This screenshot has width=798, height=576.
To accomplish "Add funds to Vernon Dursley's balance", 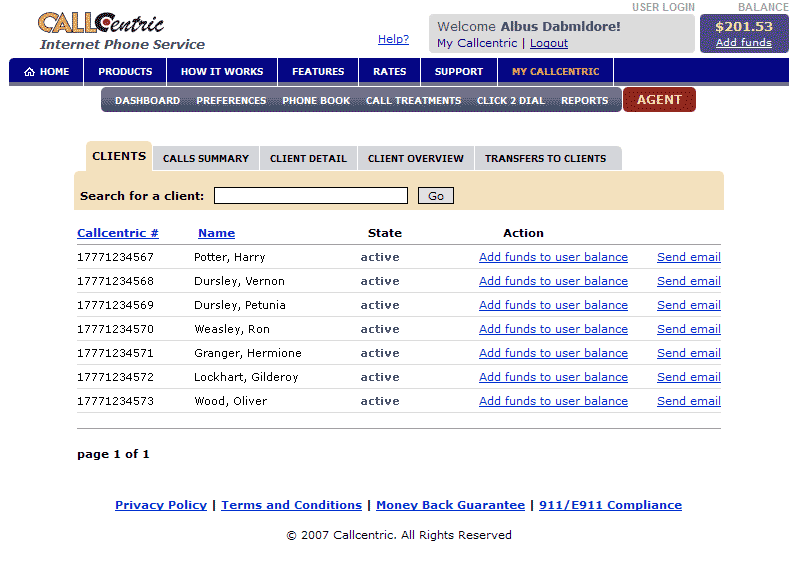I will 553,281.
